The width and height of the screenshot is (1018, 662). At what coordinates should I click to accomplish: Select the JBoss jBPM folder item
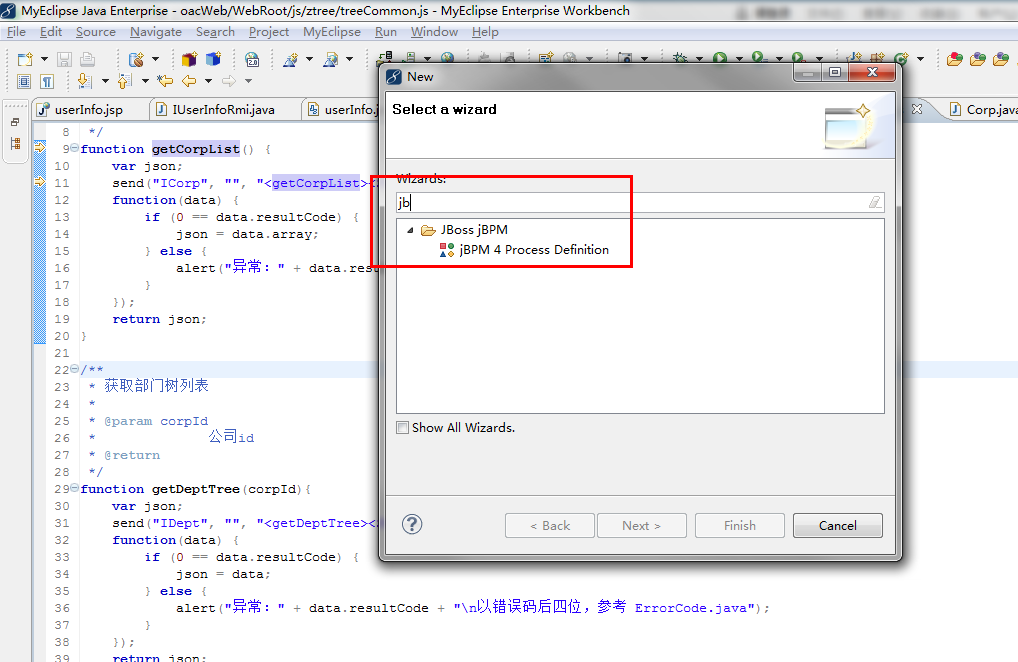click(x=474, y=230)
